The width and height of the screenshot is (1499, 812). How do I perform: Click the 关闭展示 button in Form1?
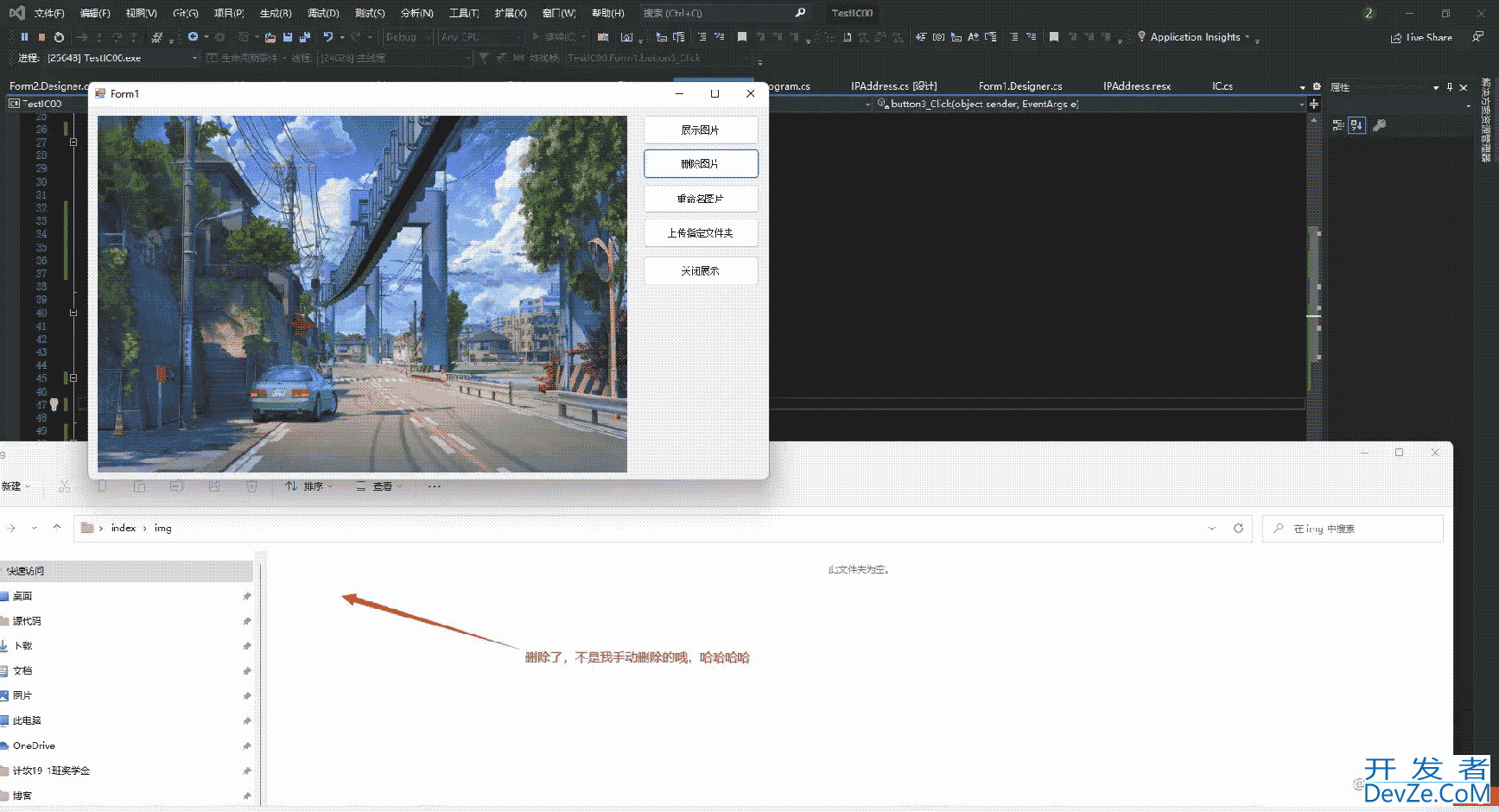click(x=701, y=271)
